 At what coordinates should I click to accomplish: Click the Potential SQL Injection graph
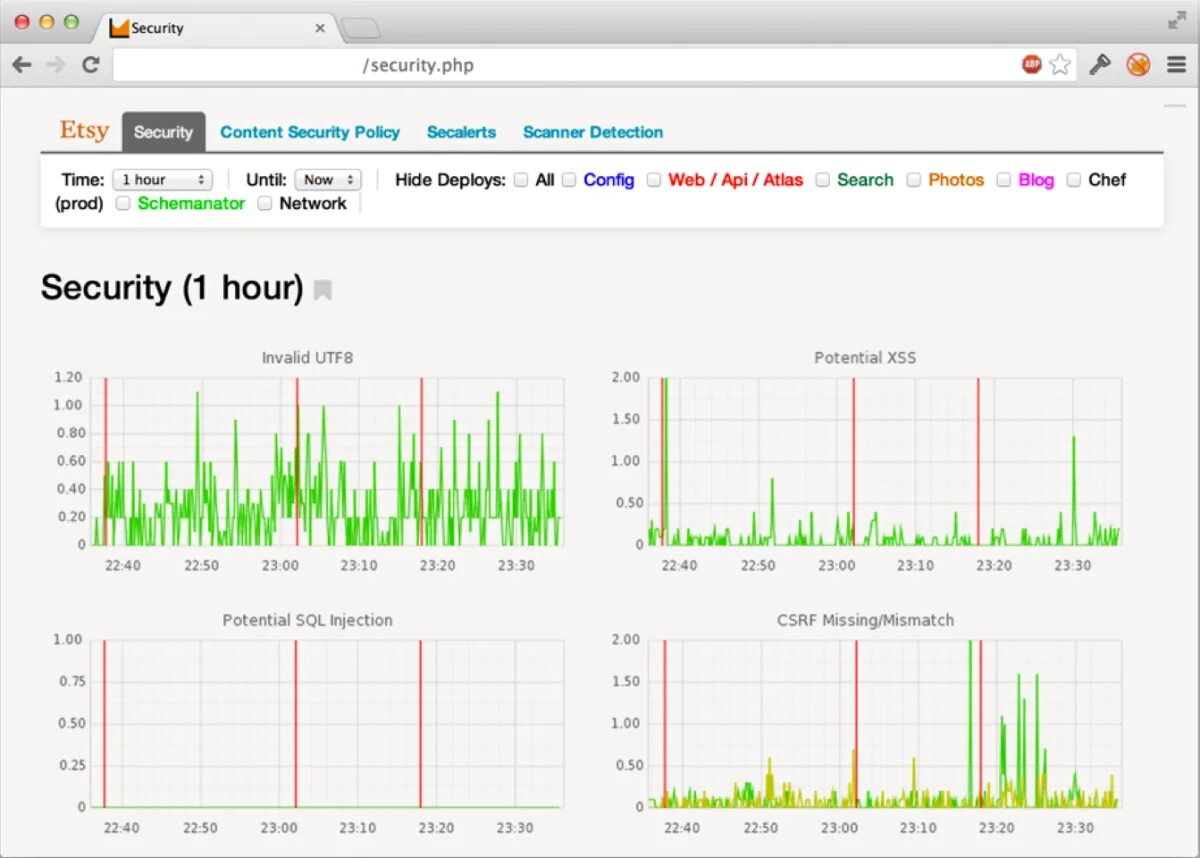click(308, 724)
